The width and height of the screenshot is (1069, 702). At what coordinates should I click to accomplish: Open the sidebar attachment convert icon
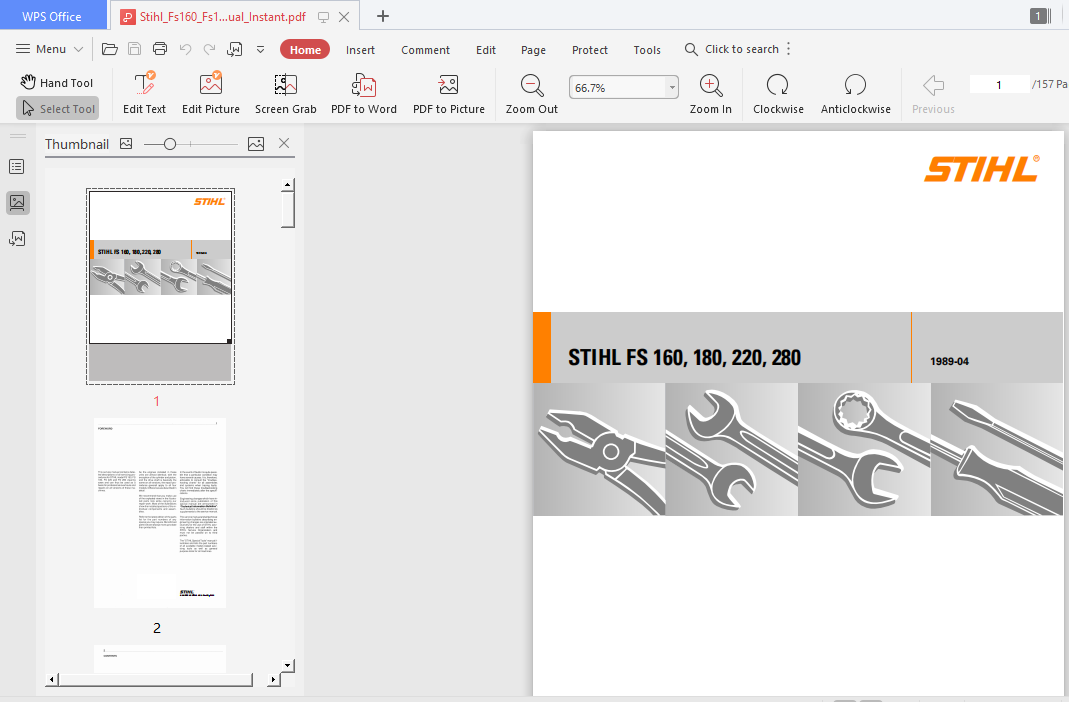tap(17, 239)
